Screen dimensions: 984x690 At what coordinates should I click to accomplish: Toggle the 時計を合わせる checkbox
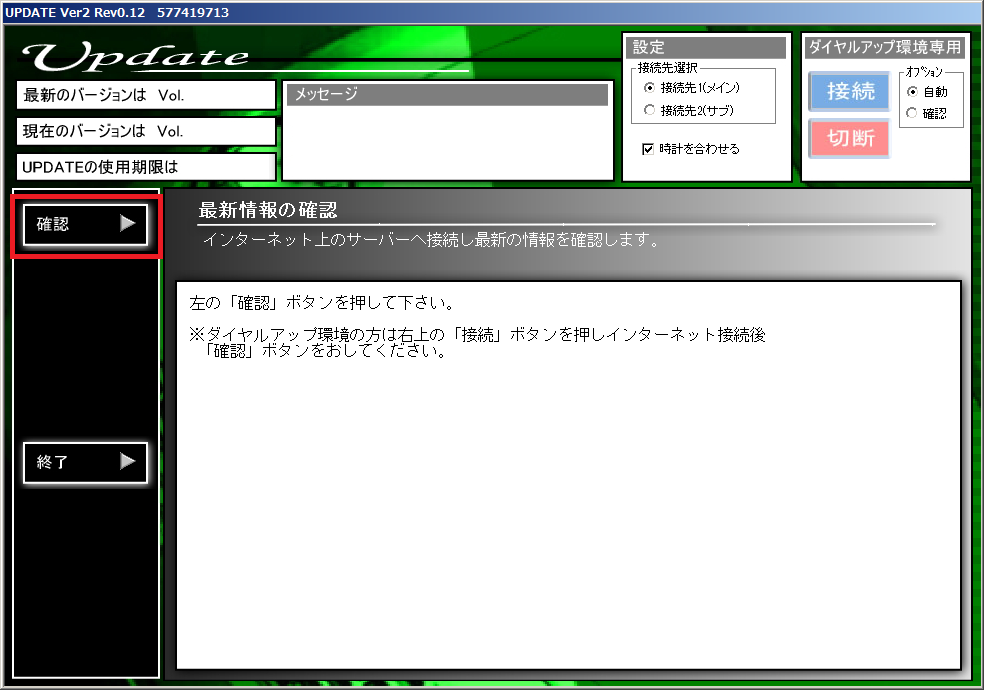point(648,149)
